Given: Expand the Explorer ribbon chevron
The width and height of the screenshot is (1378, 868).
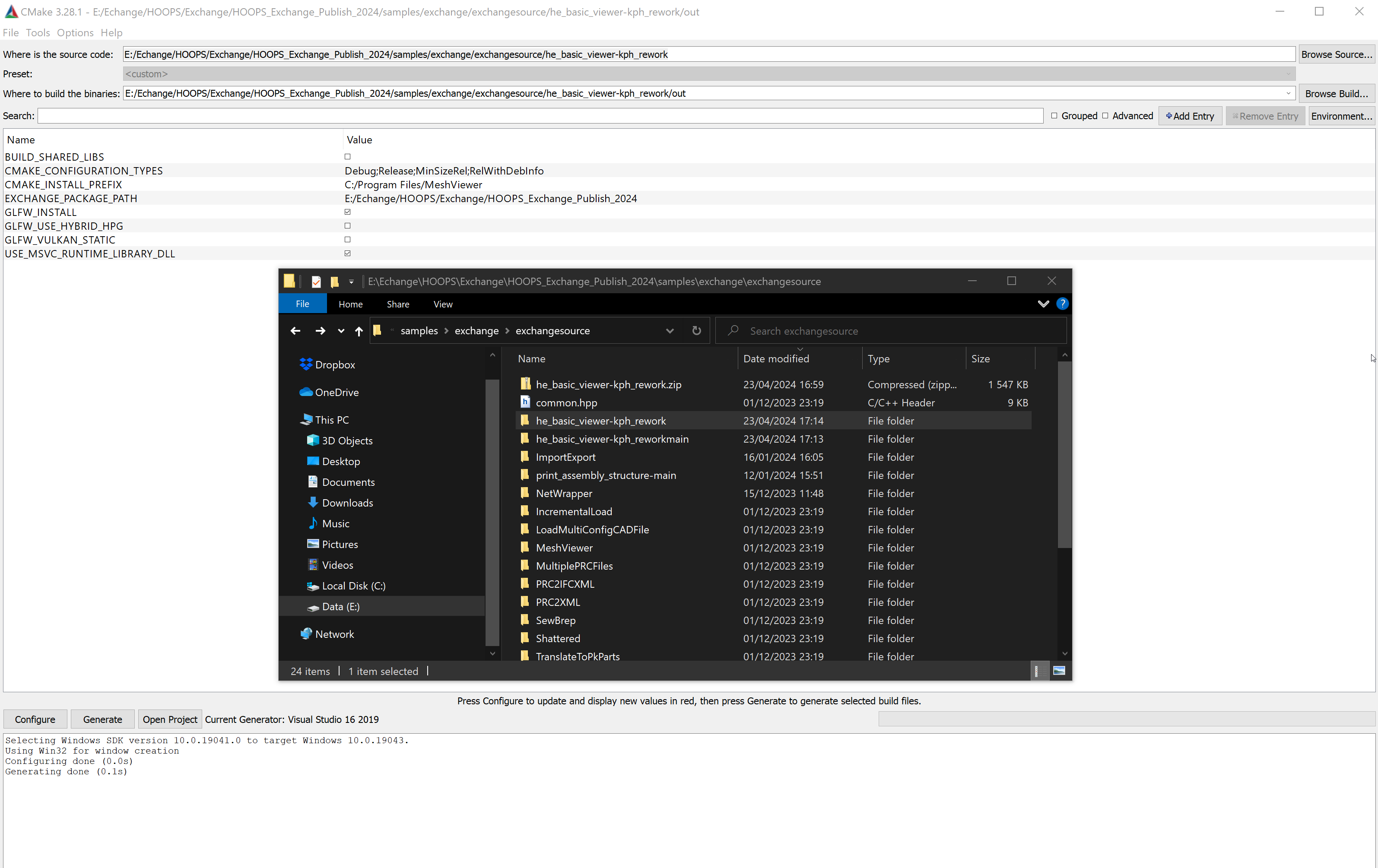Looking at the screenshot, I should coord(1043,304).
